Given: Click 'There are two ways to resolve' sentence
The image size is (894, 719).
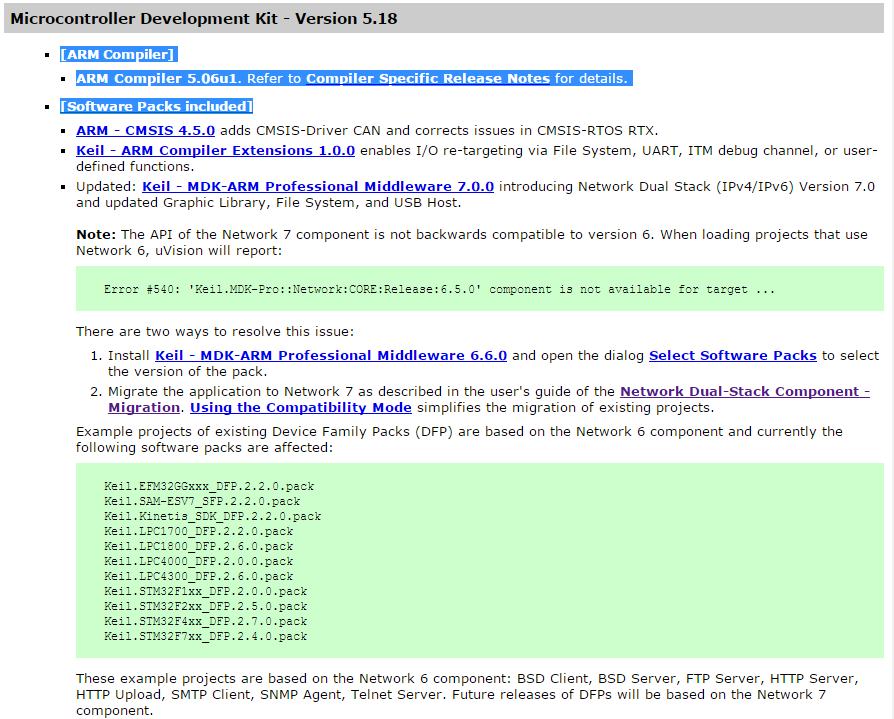Looking at the screenshot, I should [215, 331].
